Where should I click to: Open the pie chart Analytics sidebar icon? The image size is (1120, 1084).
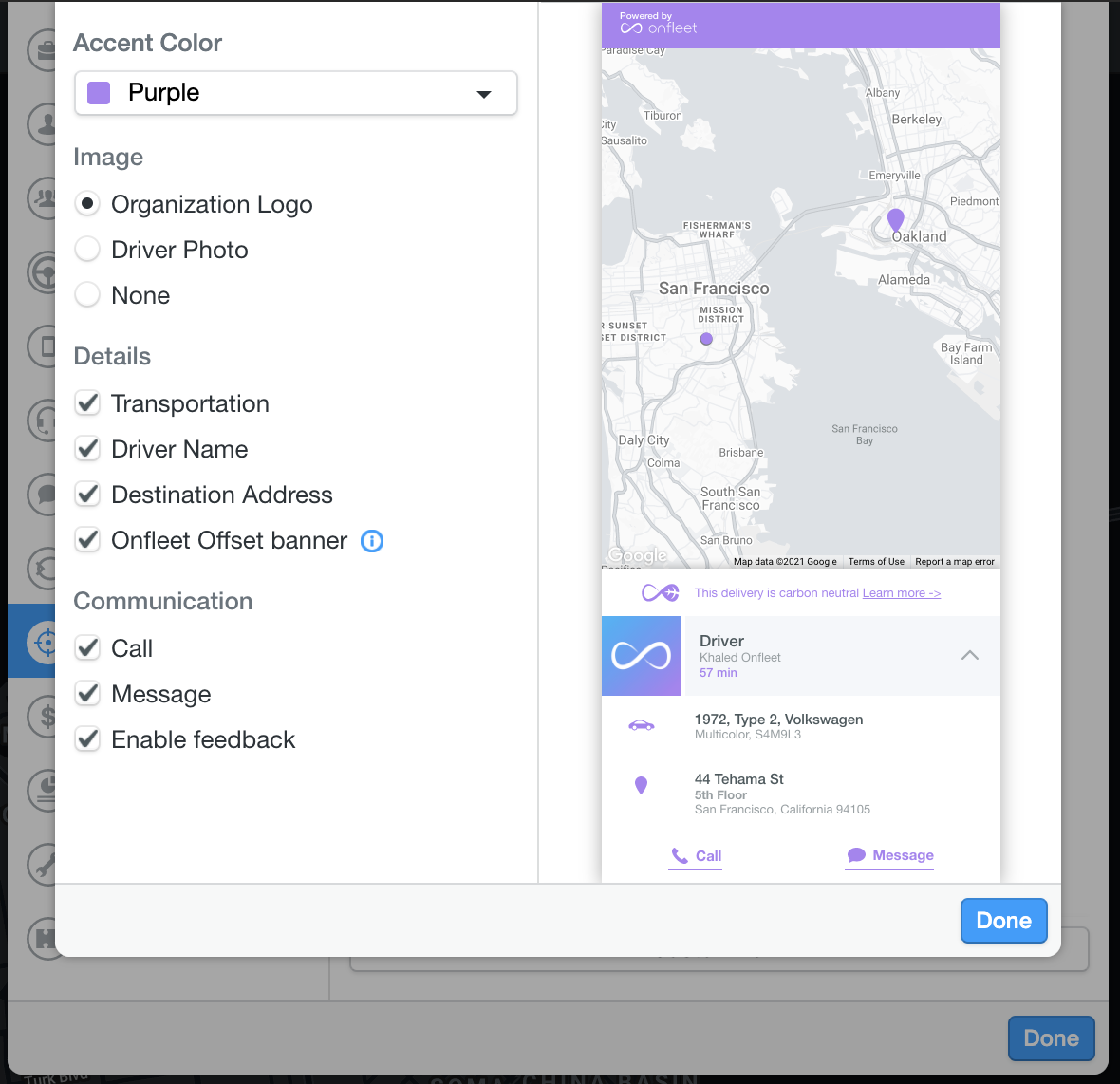coord(43,792)
